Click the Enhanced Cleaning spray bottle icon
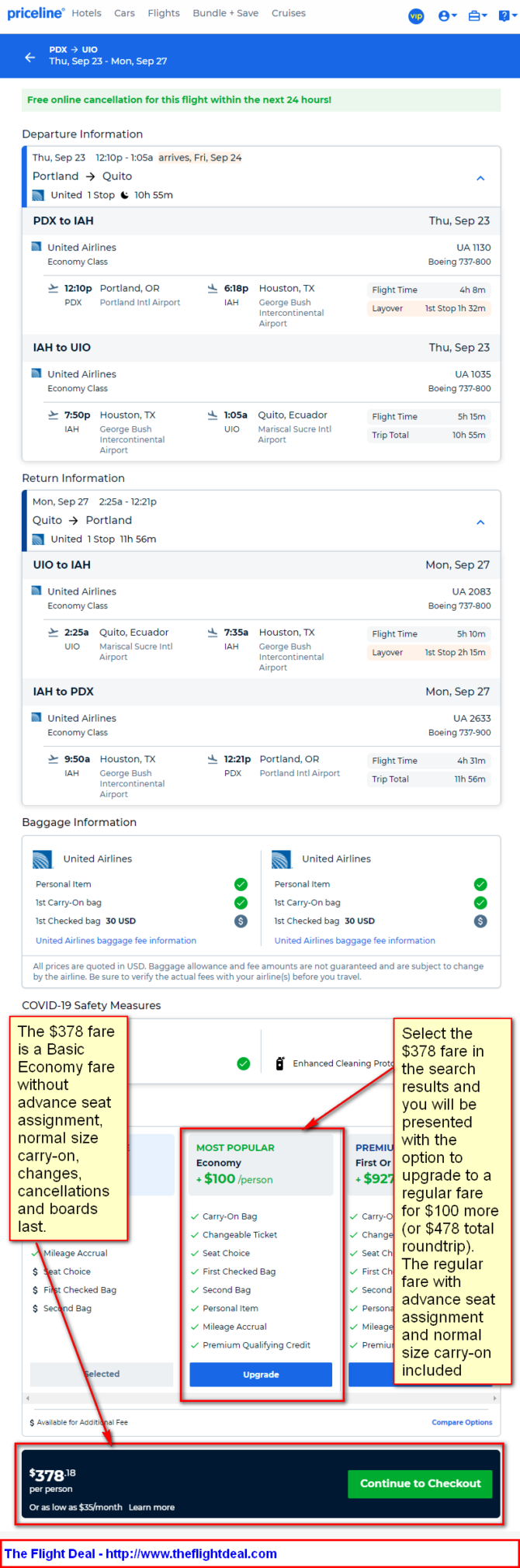 280,1063
